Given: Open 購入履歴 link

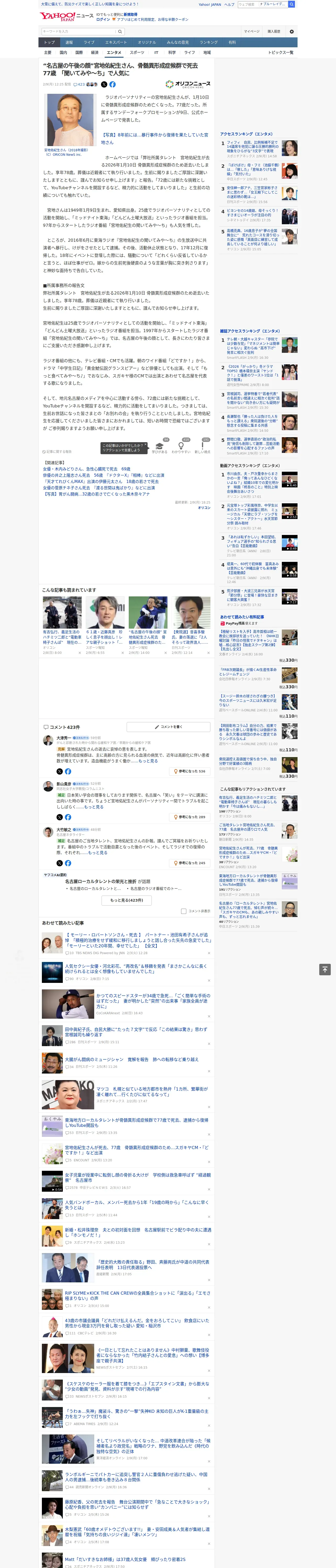Looking at the screenshot, I should click(274, 31).
